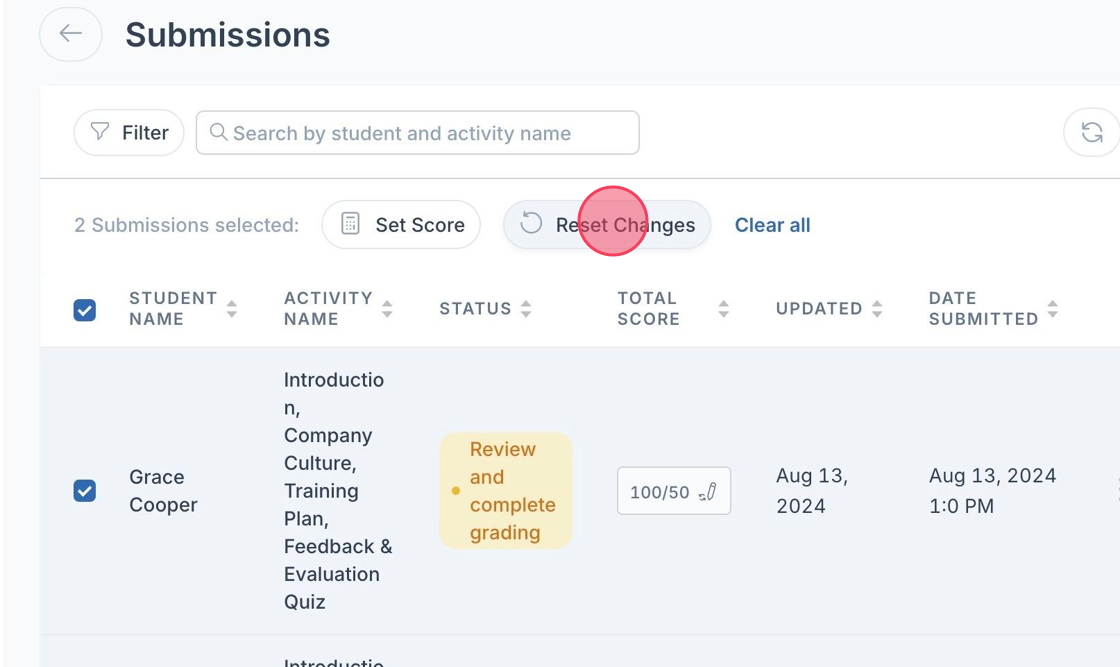Sort by Status column arrows
The image size is (1120, 667).
526,309
